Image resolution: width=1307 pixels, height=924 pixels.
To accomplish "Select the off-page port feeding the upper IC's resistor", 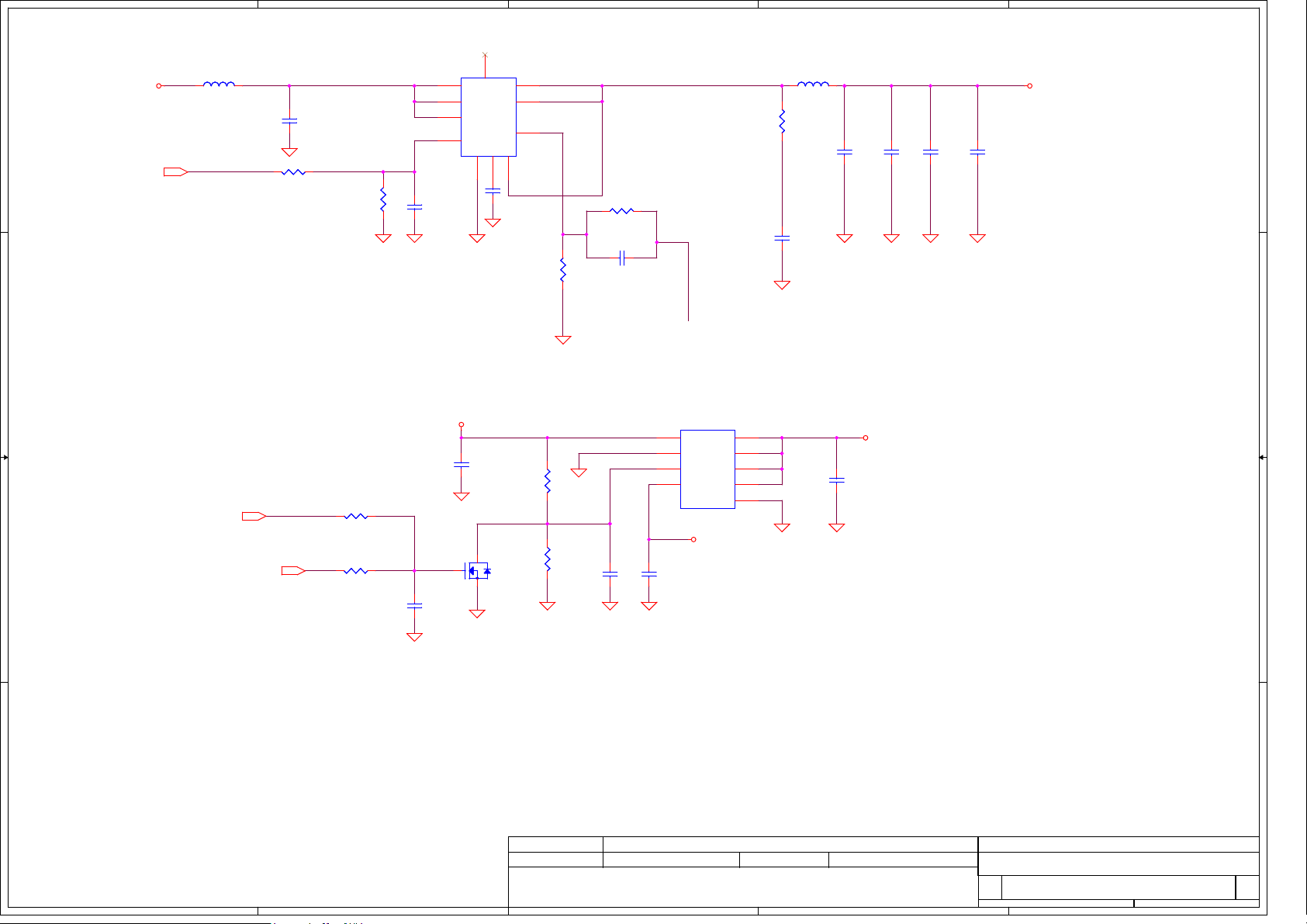I will coord(176,171).
